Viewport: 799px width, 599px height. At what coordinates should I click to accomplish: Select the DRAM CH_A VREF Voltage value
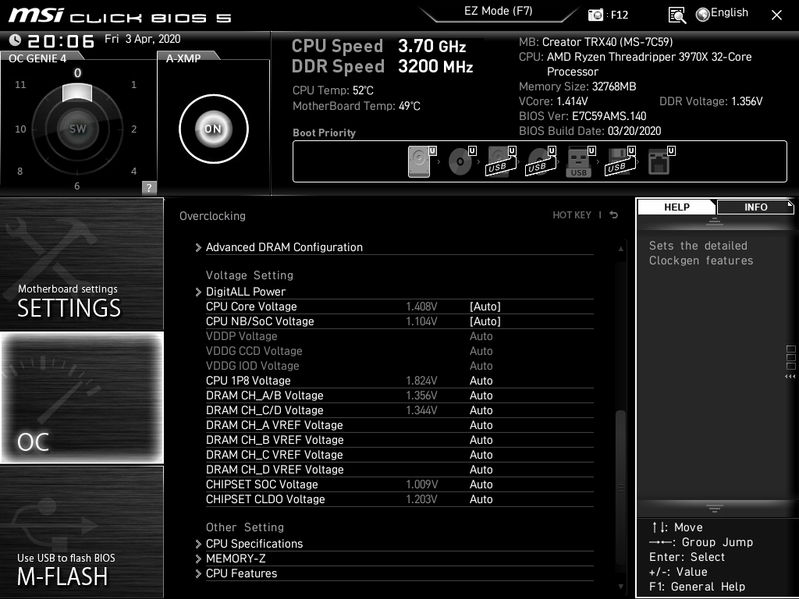coord(481,425)
